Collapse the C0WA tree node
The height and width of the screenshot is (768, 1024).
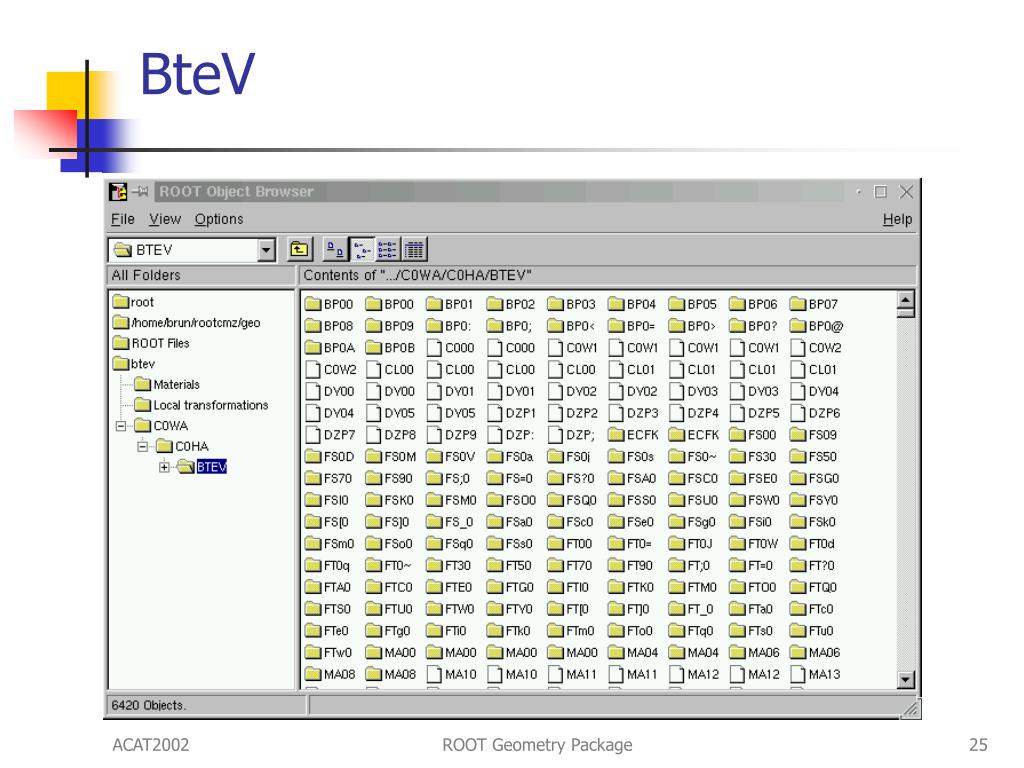[x=121, y=426]
